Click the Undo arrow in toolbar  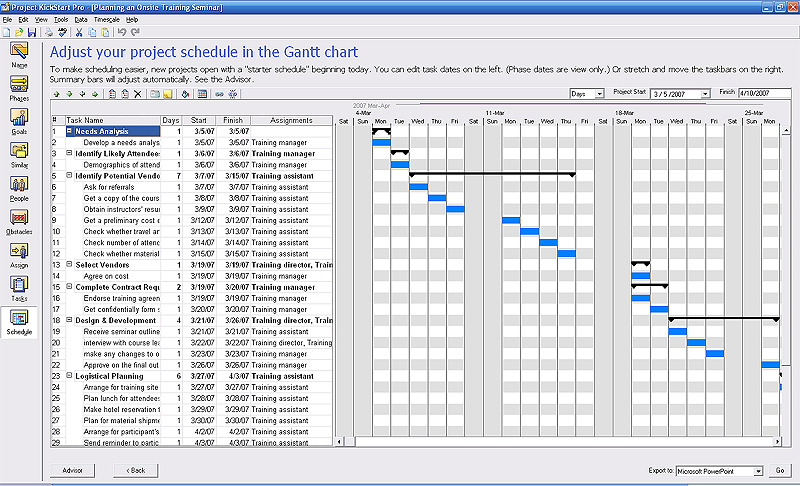(121, 32)
